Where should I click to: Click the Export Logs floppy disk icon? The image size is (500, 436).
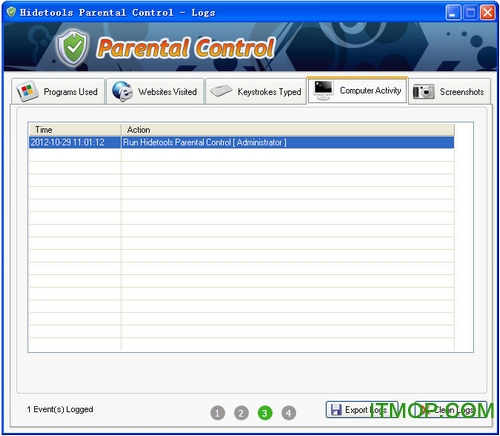click(336, 410)
